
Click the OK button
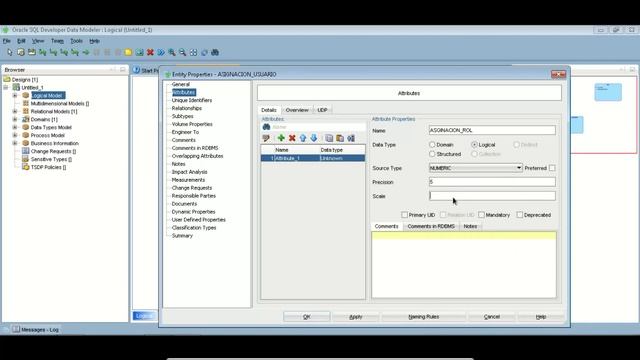pyautogui.click(x=307, y=317)
